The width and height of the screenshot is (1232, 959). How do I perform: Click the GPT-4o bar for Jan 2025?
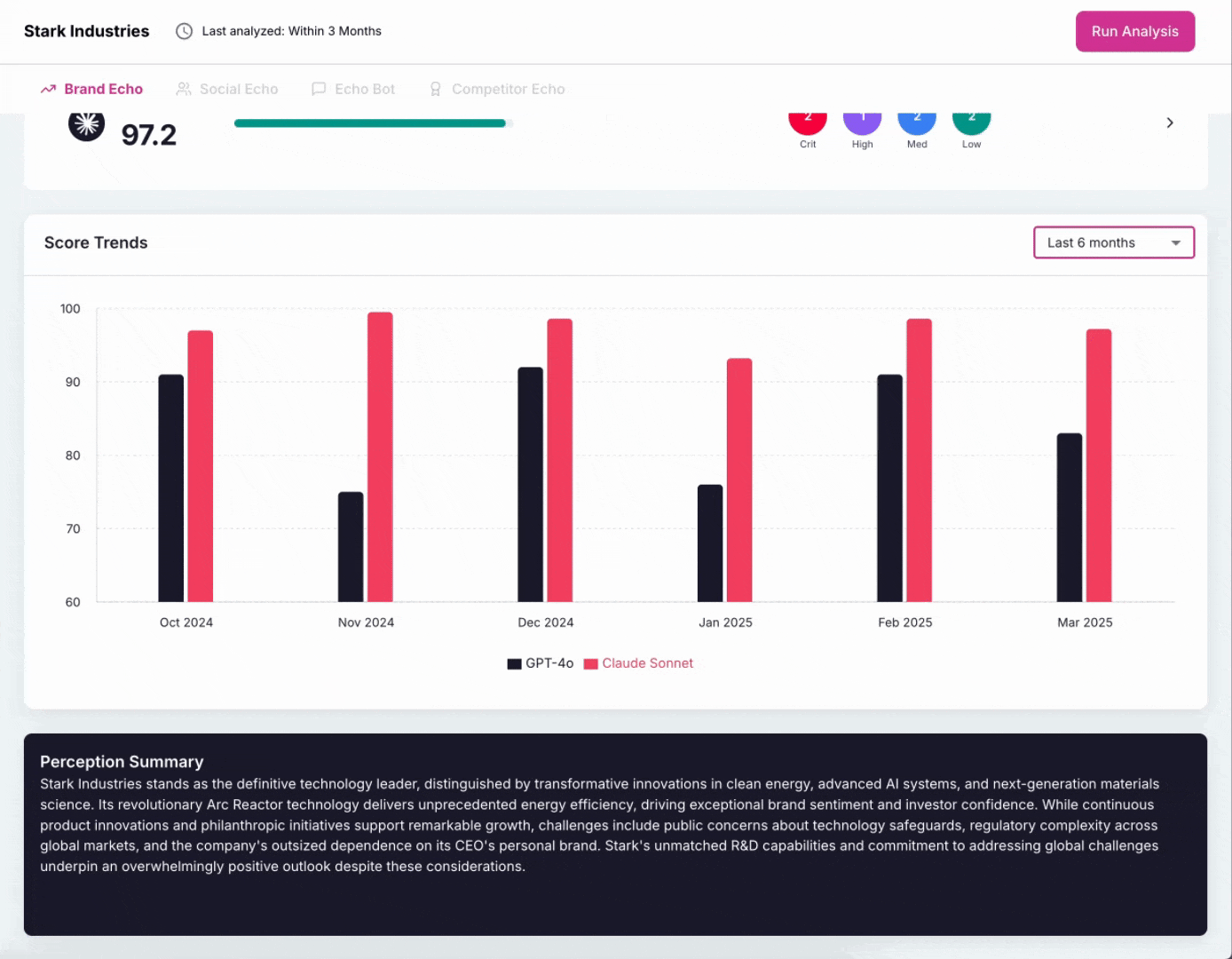point(710,543)
